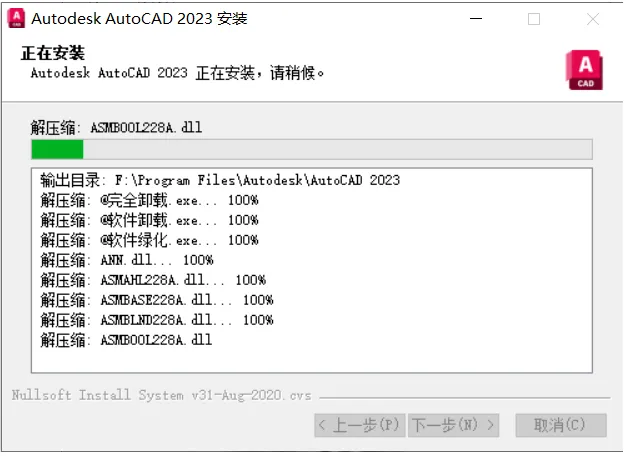Minimize the AutoCAD installer window
This screenshot has height=456, width=626.
pyautogui.click(x=475, y=19)
